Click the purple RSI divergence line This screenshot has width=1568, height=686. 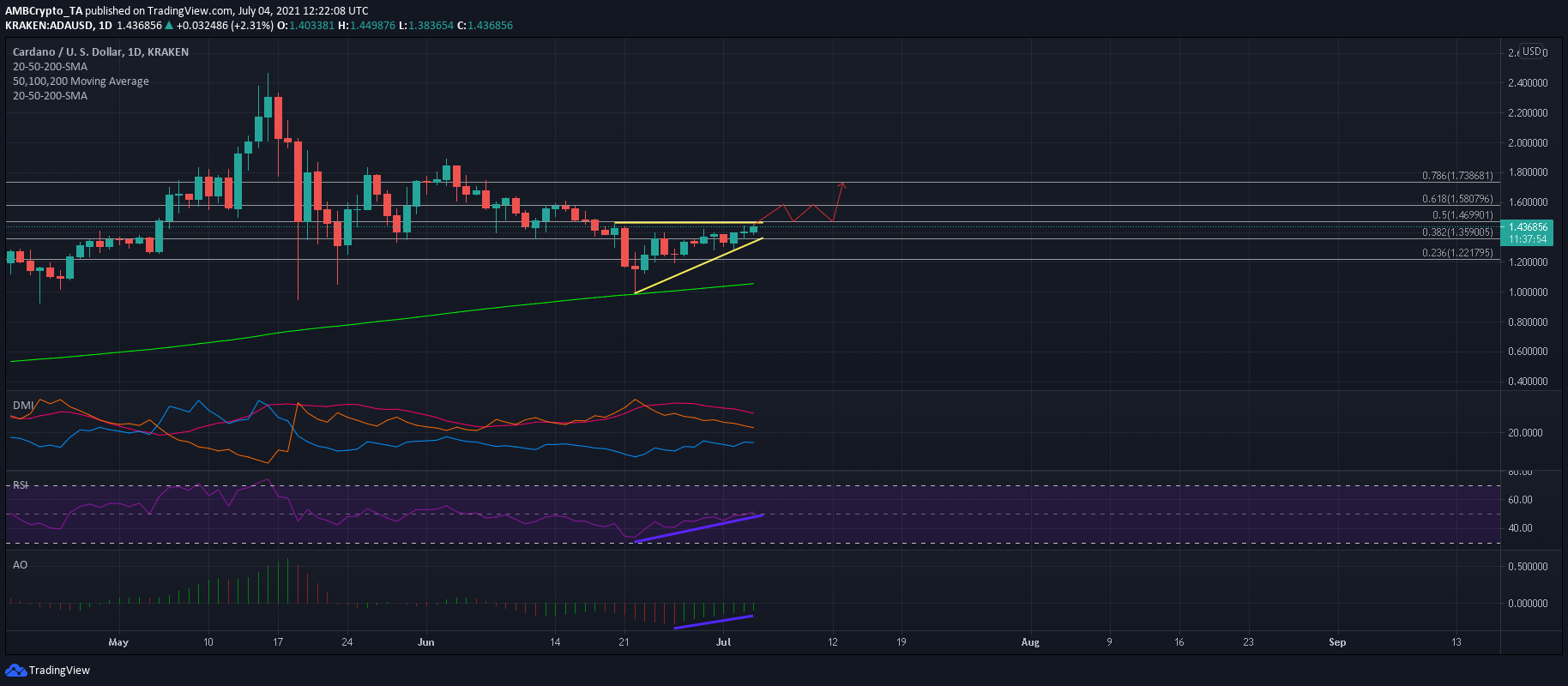coord(698,528)
